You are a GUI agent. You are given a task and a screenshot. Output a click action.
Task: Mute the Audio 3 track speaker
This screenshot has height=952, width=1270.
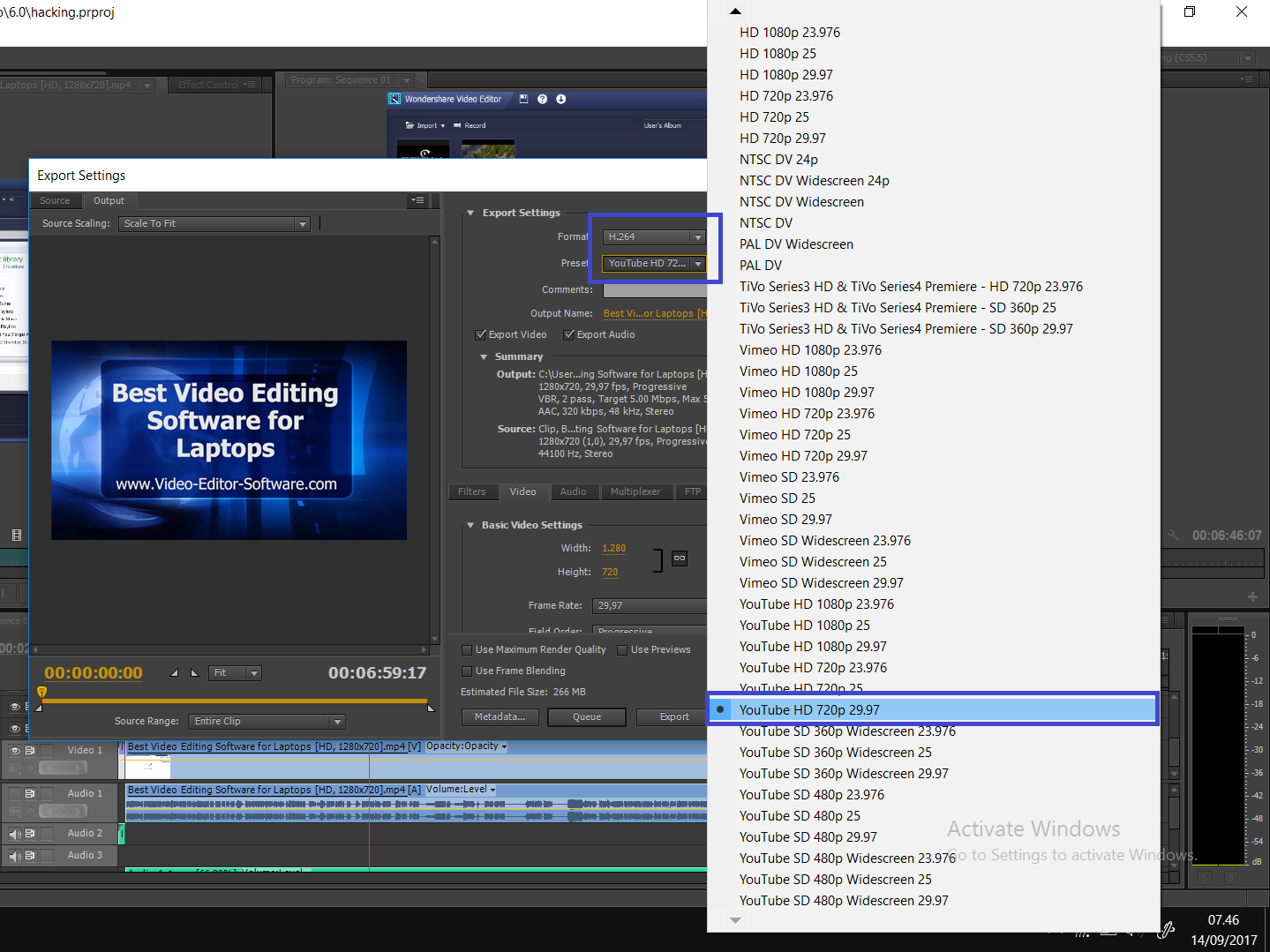point(14,856)
